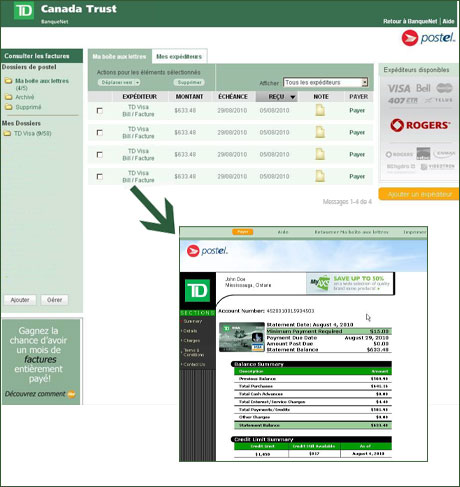460x487 pixels.
Task: Open the TD Visa folder icon under Mes Dossiers
Action: tap(7, 133)
